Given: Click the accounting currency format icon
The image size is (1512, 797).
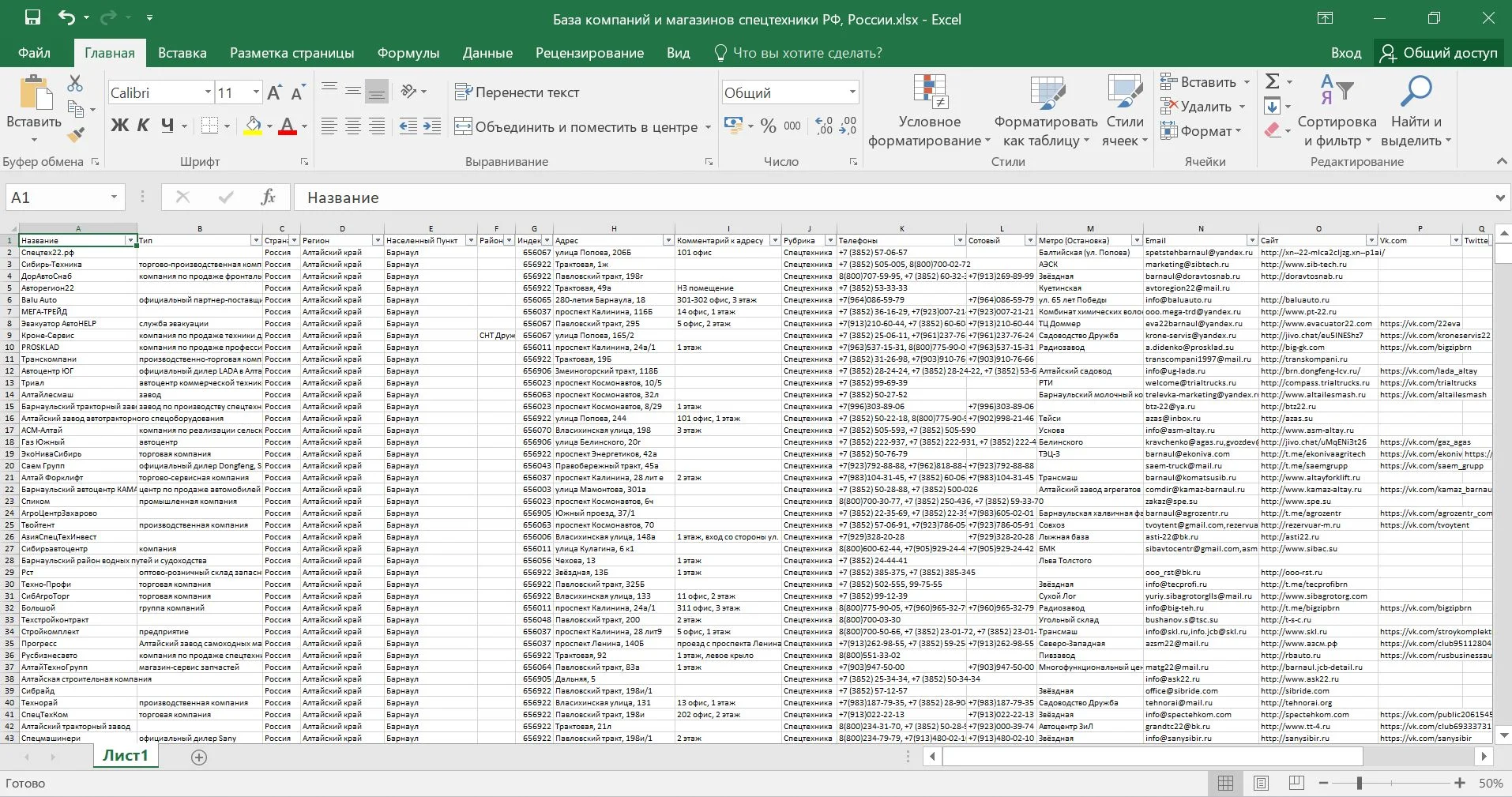Looking at the screenshot, I should point(732,126).
